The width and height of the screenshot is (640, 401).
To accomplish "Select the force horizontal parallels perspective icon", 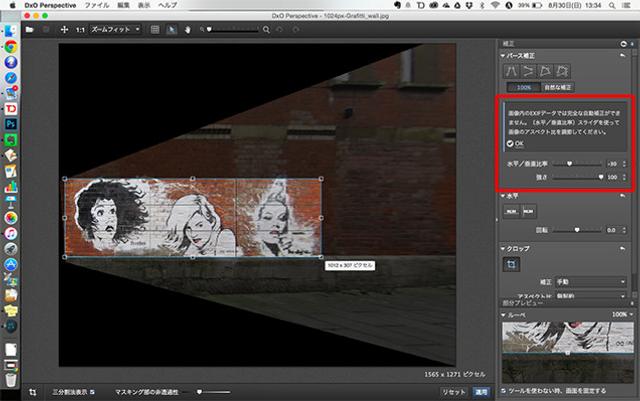I will tap(530, 72).
